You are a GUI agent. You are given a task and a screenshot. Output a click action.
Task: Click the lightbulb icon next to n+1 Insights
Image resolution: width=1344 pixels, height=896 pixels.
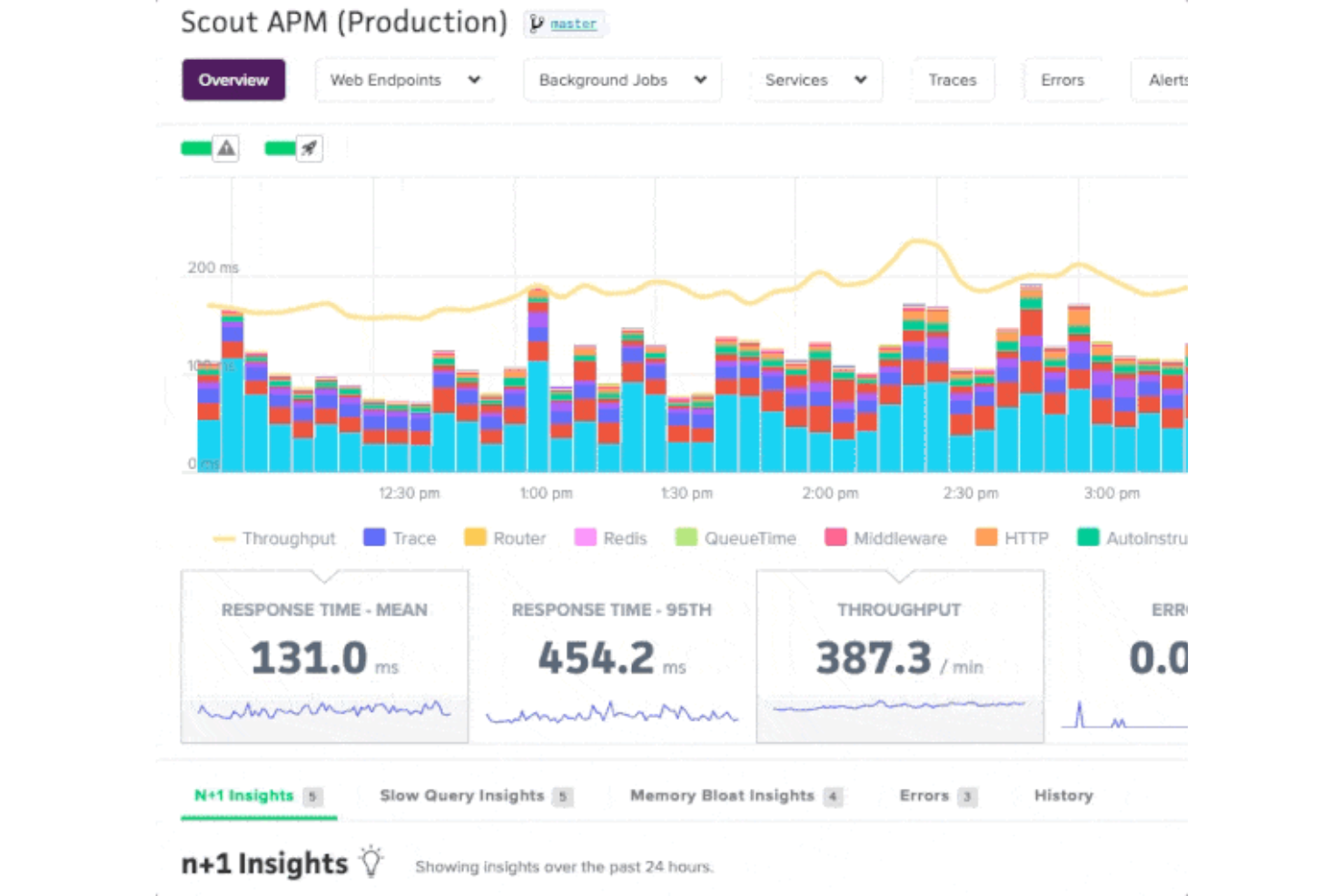[x=371, y=862]
